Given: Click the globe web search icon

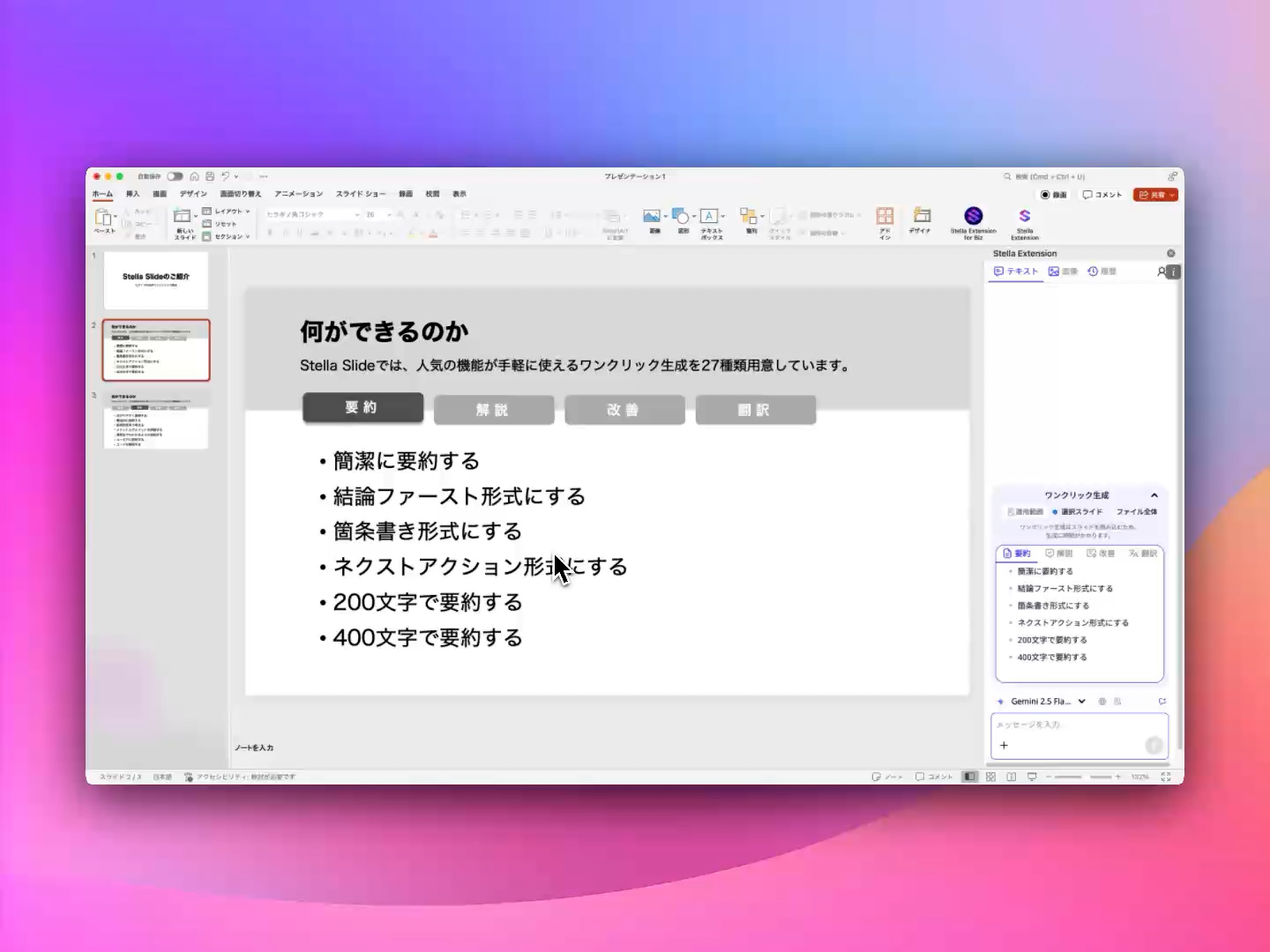Looking at the screenshot, I should click(1102, 702).
